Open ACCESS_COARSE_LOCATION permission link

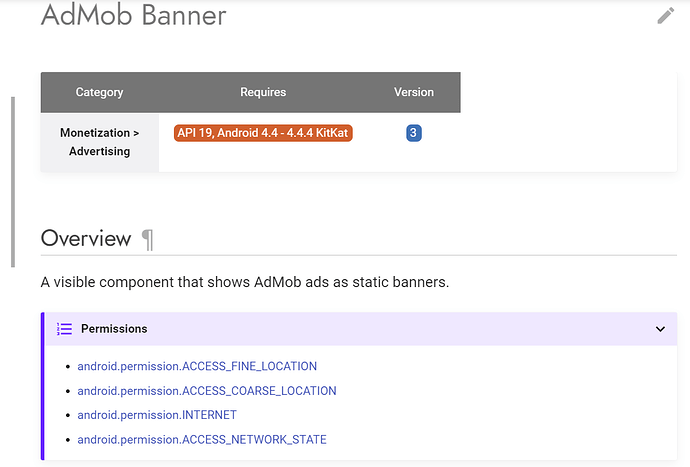[207, 391]
